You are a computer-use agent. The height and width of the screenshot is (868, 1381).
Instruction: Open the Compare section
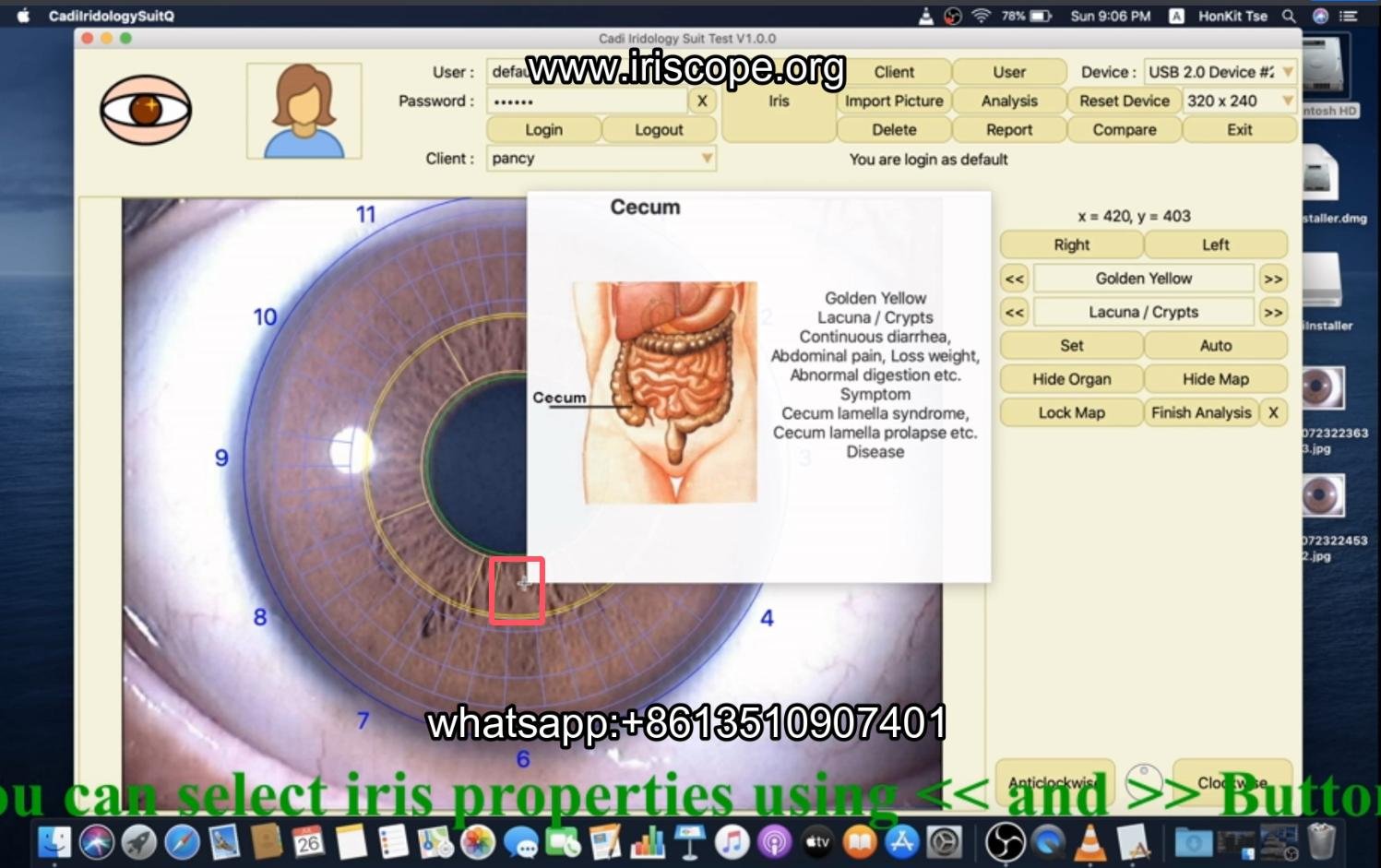[x=1125, y=130]
